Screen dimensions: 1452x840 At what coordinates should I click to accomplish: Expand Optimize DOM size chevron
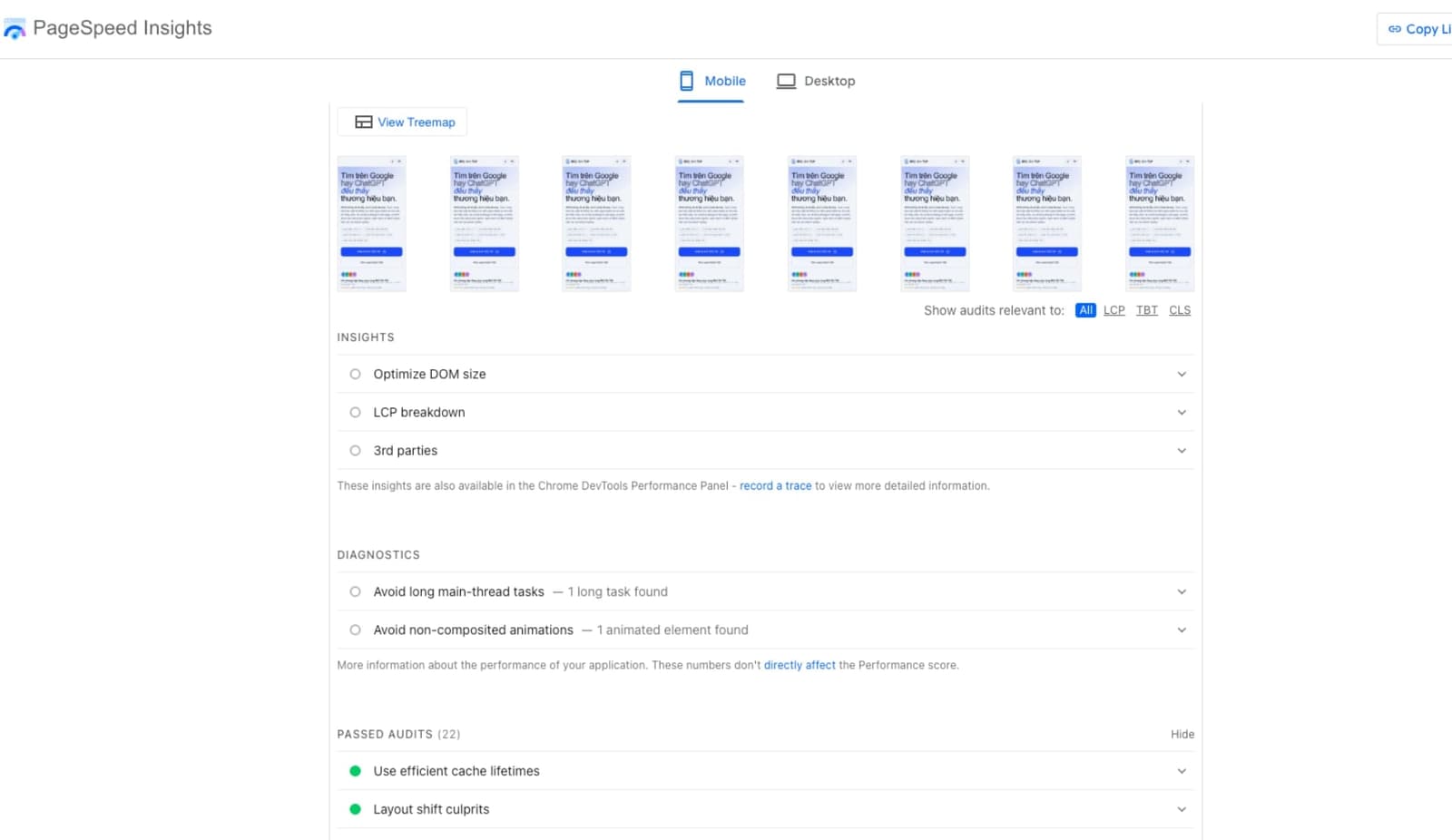[1182, 374]
